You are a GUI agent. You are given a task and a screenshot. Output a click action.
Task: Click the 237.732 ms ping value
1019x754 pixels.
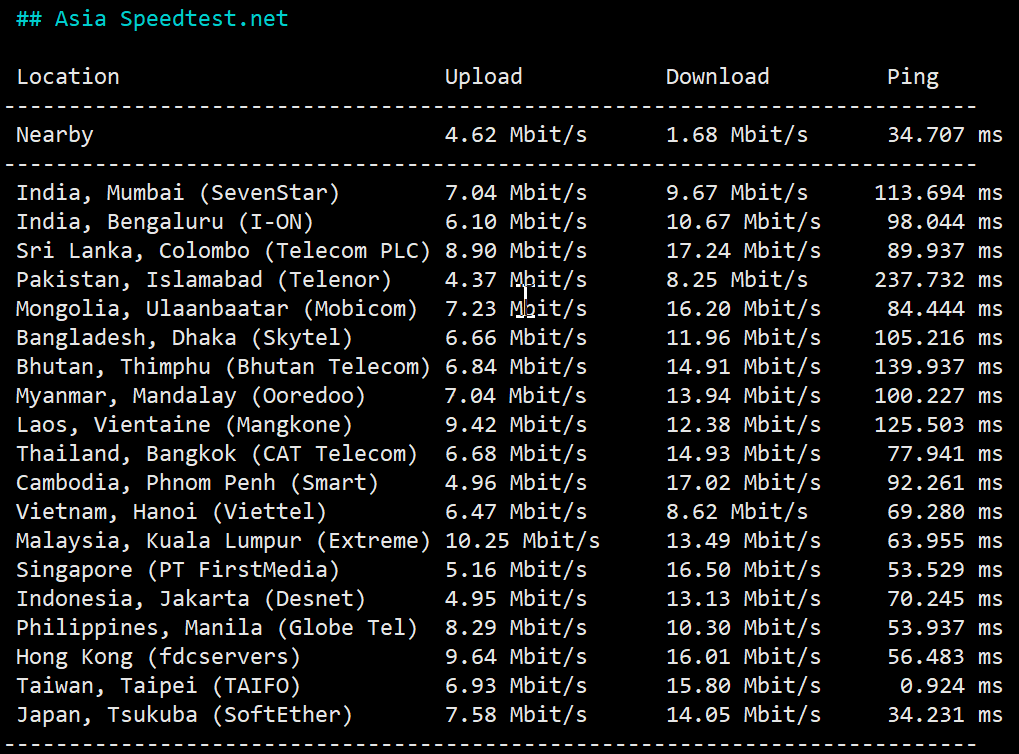[938, 280]
